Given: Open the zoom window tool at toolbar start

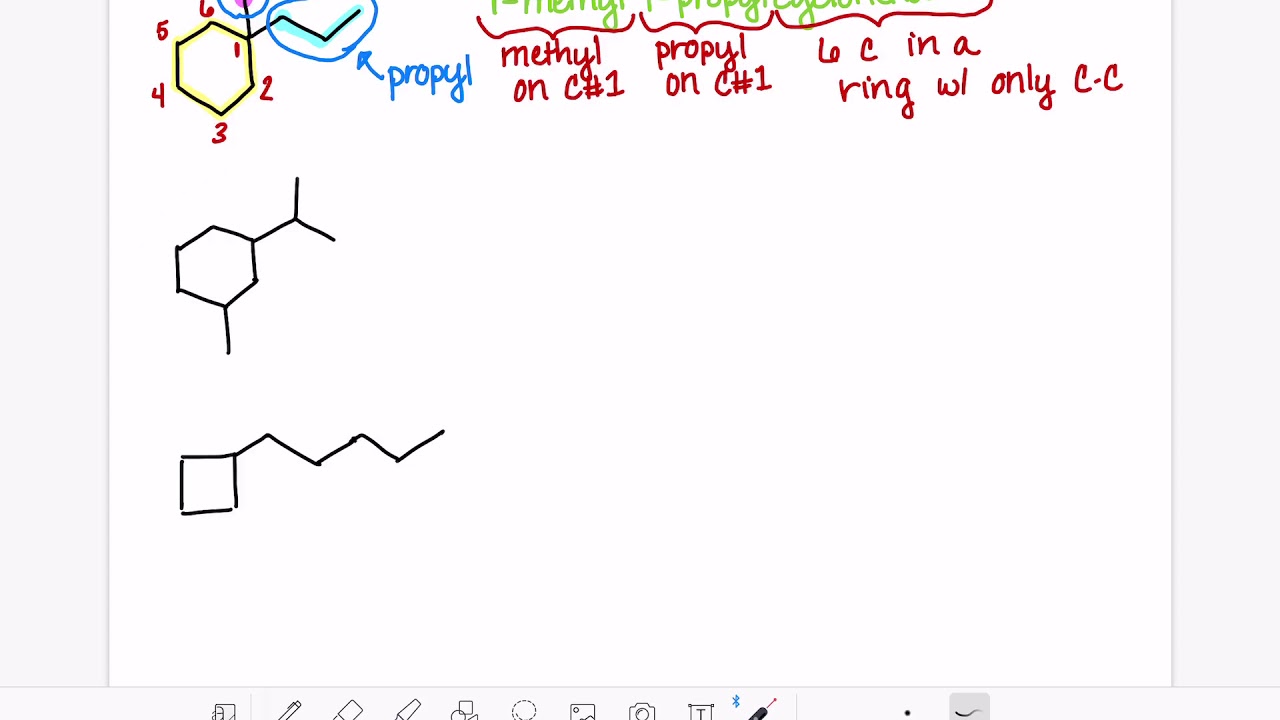Looking at the screenshot, I should click(x=224, y=711).
